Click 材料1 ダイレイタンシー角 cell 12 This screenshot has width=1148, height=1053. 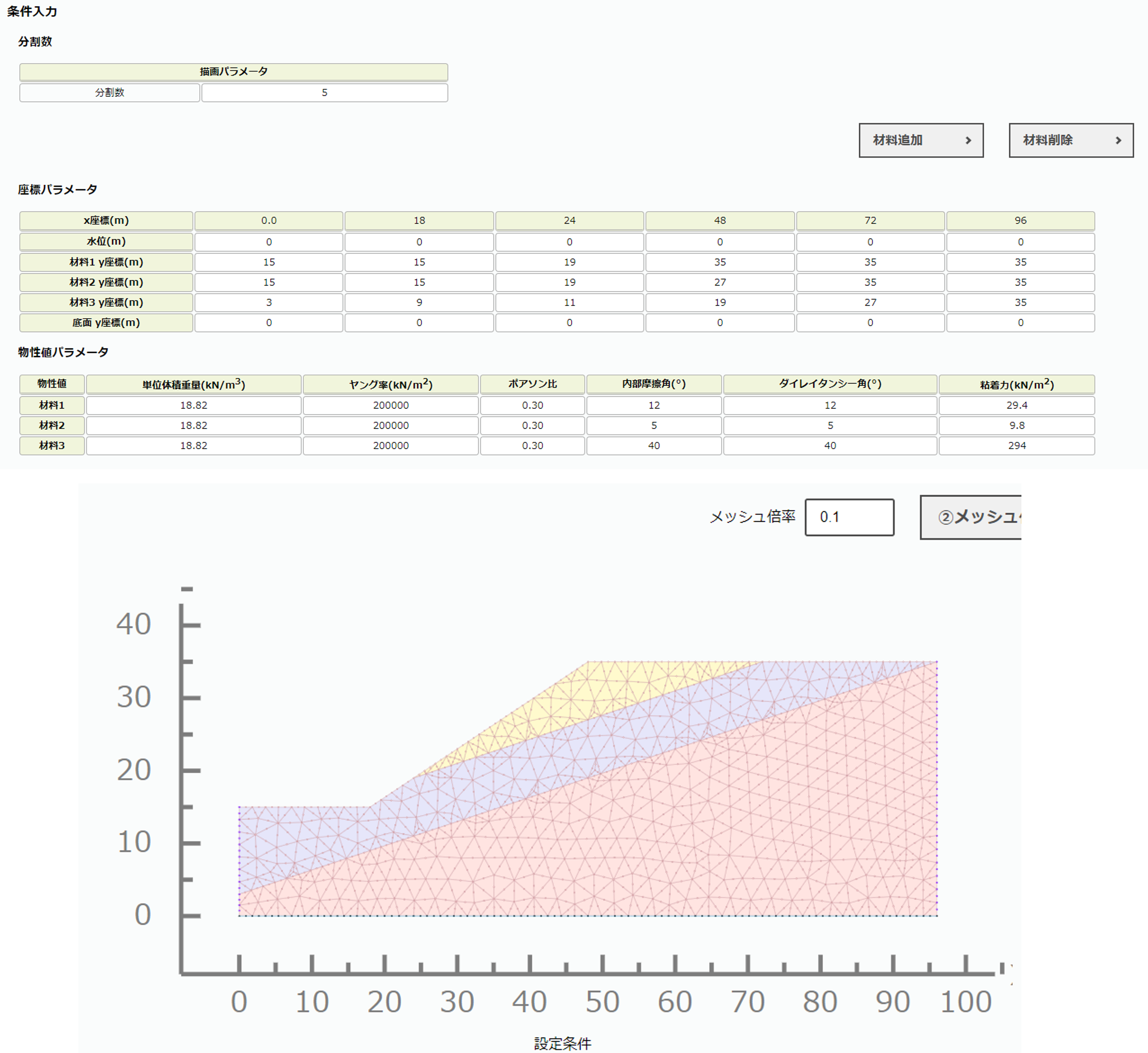coord(830,405)
